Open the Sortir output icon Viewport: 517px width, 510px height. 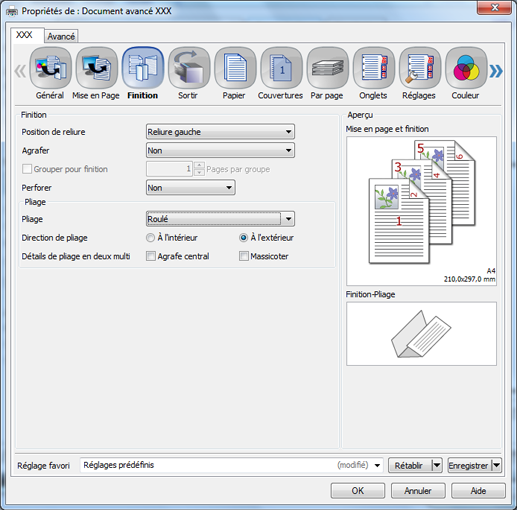(x=189, y=68)
